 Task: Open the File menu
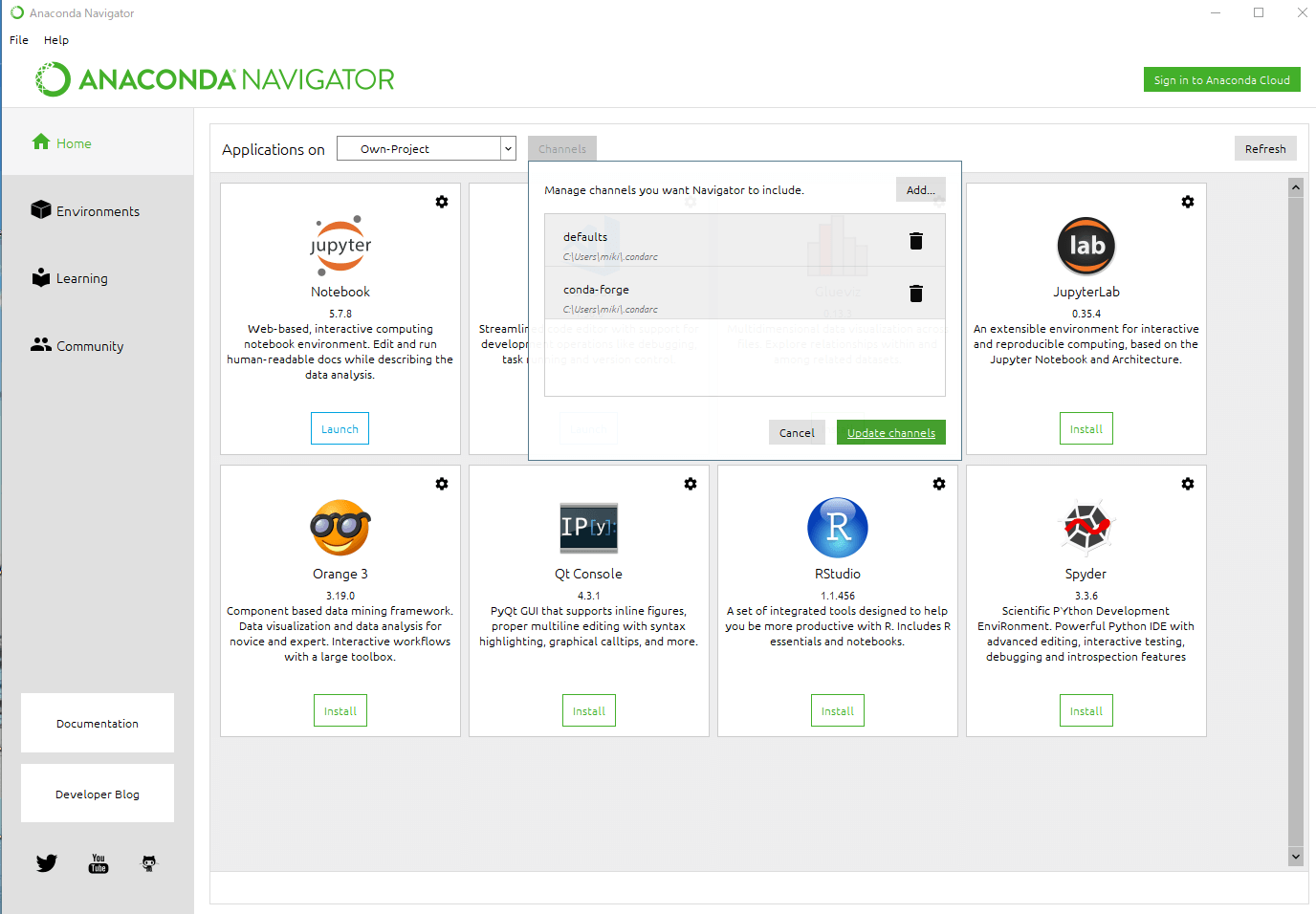[19, 40]
